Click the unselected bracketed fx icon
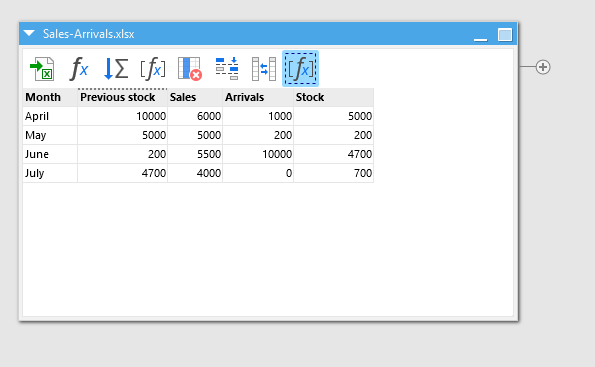This screenshot has width=595, height=367. point(153,69)
